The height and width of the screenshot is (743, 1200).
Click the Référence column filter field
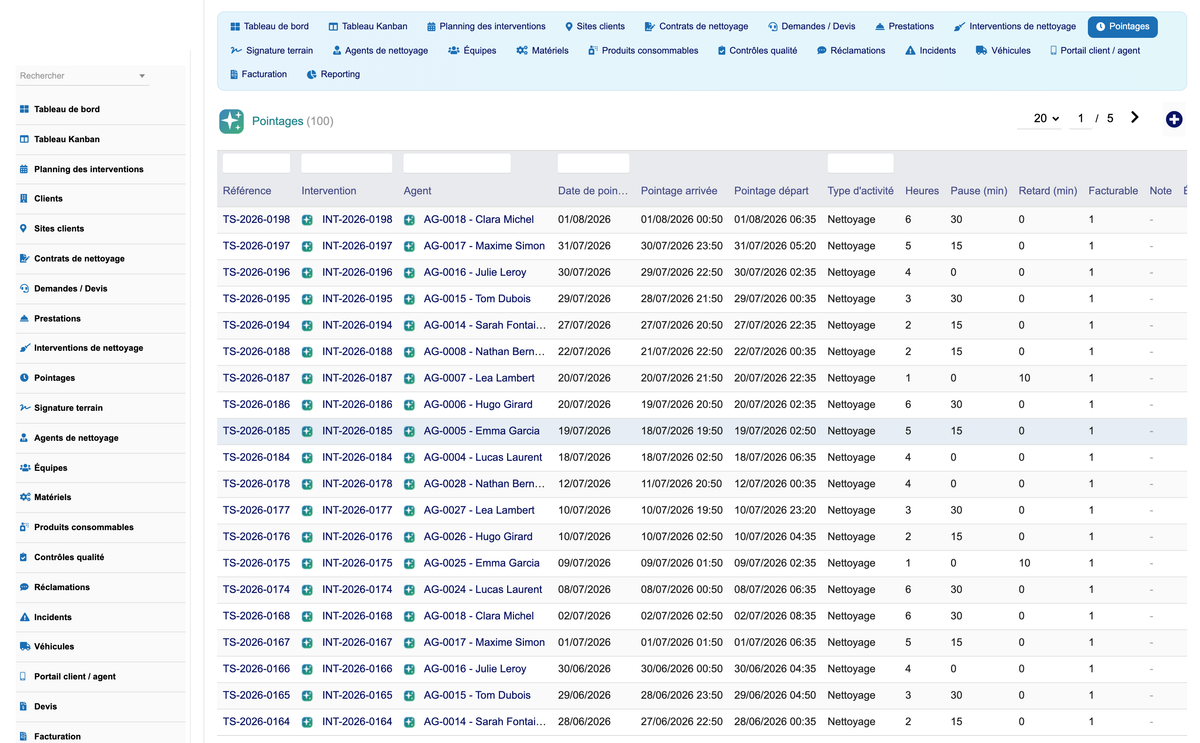click(x=256, y=163)
